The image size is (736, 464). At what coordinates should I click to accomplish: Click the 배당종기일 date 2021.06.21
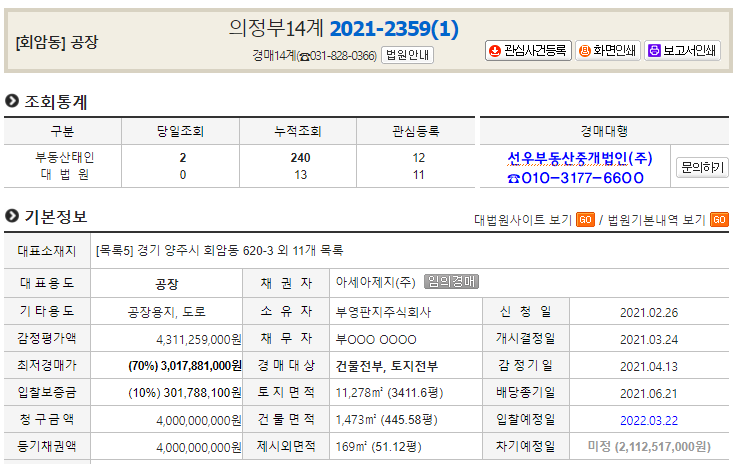(649, 393)
